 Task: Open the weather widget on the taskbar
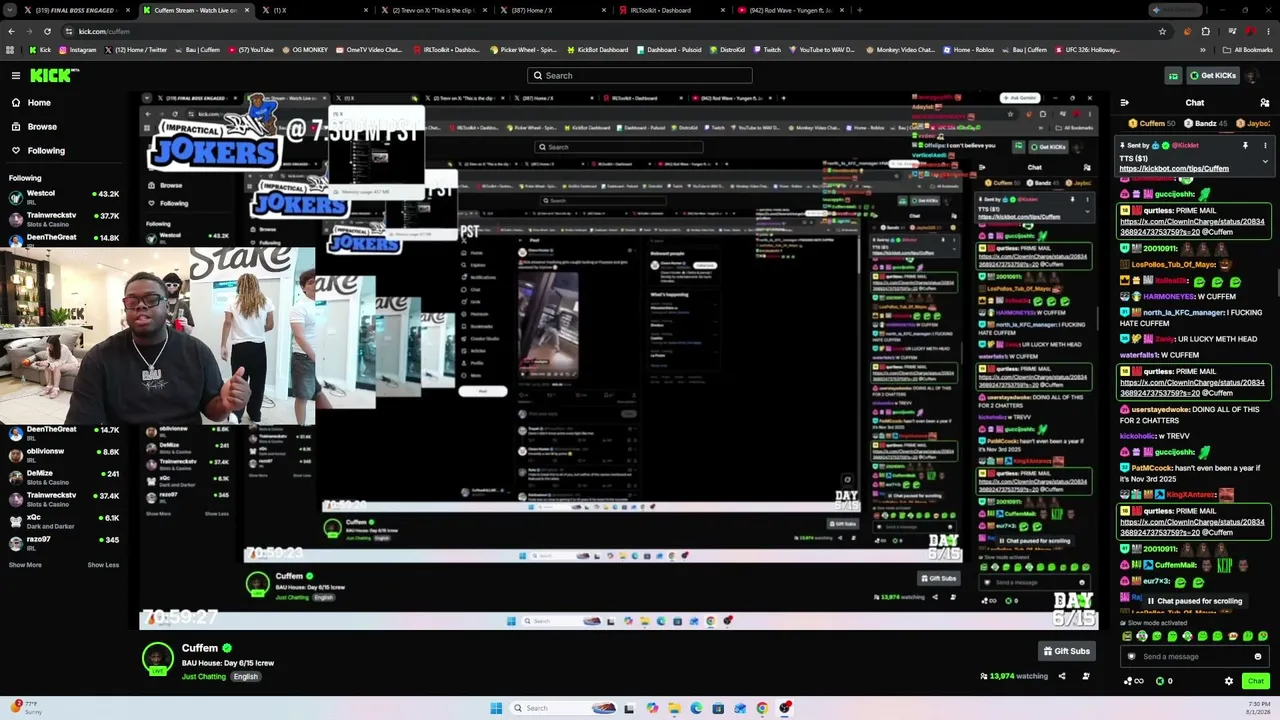[26, 708]
